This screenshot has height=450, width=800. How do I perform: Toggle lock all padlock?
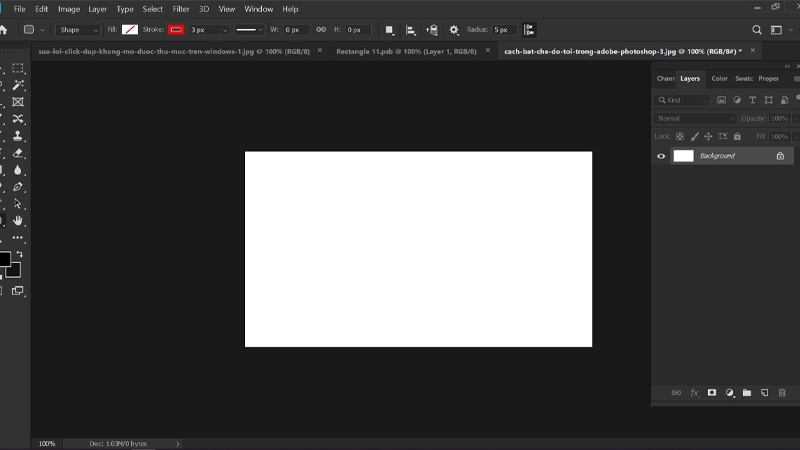737,136
